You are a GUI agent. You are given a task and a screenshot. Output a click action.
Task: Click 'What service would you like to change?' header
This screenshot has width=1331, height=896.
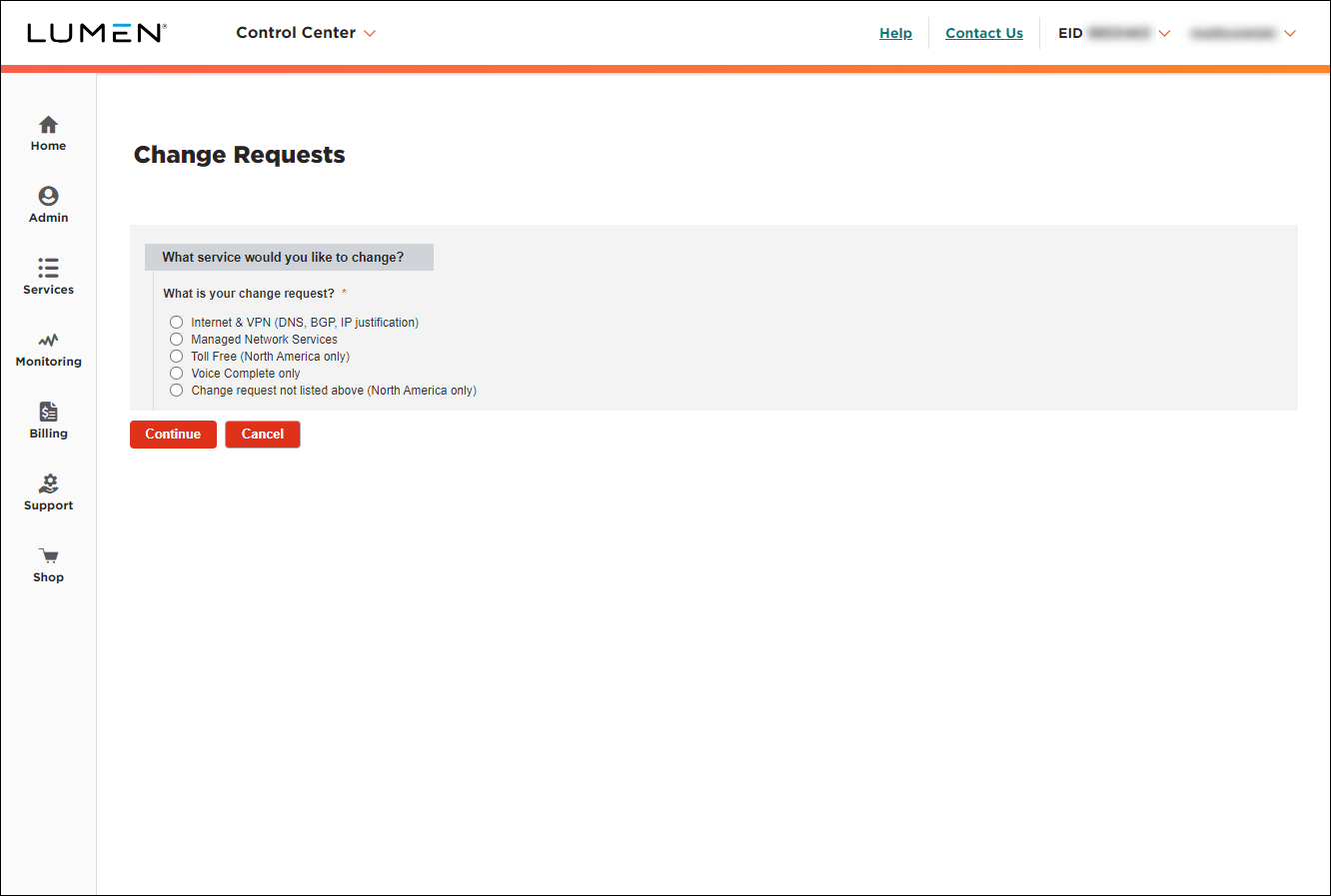coord(289,257)
